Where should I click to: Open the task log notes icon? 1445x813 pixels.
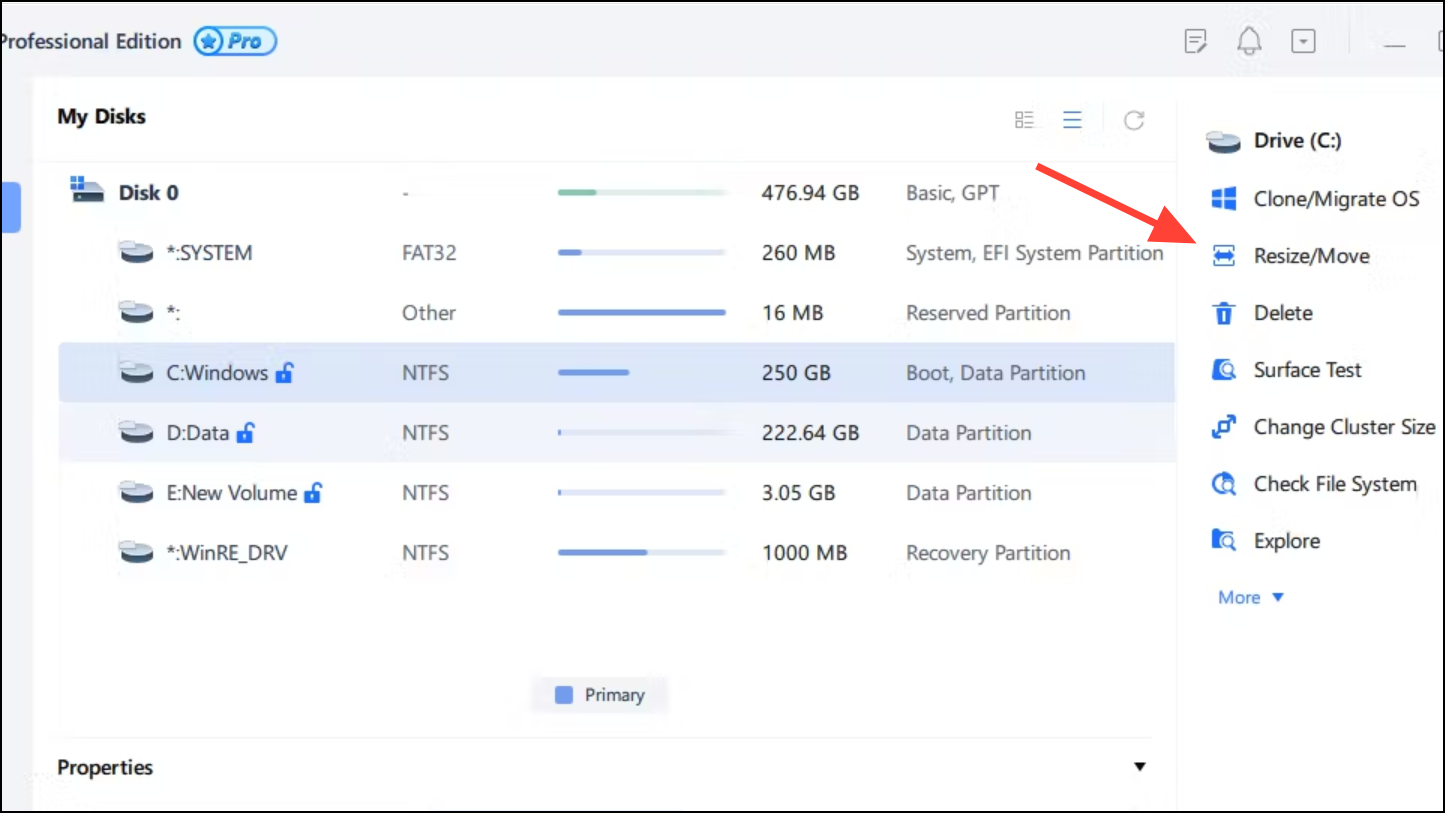pyautogui.click(x=1196, y=41)
